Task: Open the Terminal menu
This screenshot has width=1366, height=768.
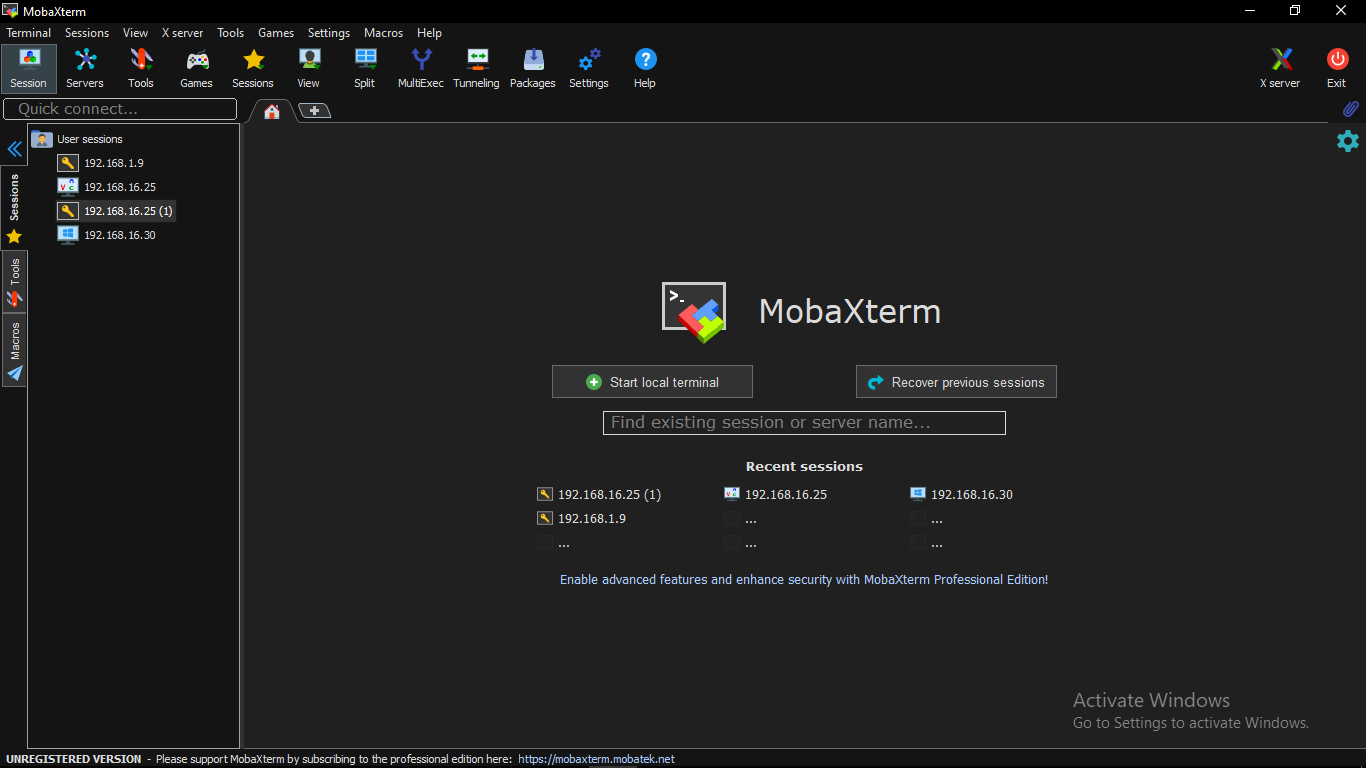Action: [29, 33]
